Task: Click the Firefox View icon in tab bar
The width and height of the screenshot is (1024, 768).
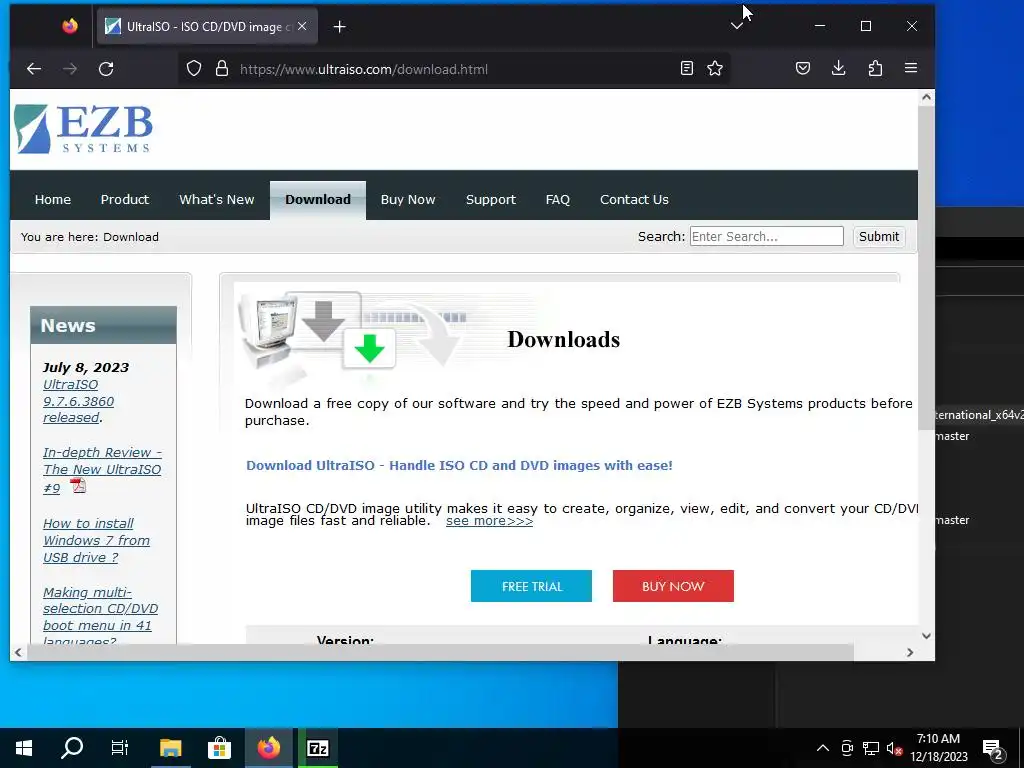Action: 70,26
